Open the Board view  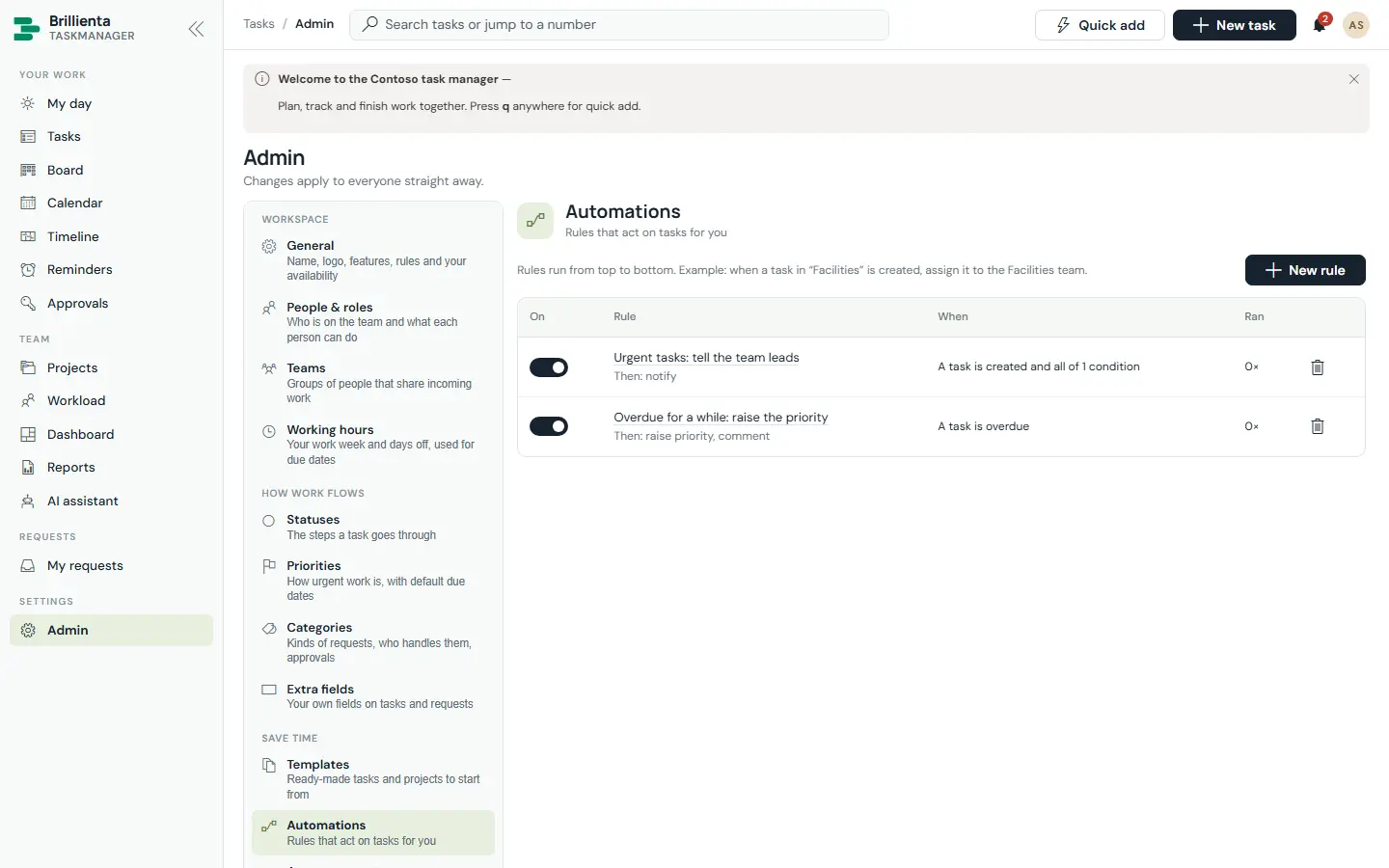[111, 170]
